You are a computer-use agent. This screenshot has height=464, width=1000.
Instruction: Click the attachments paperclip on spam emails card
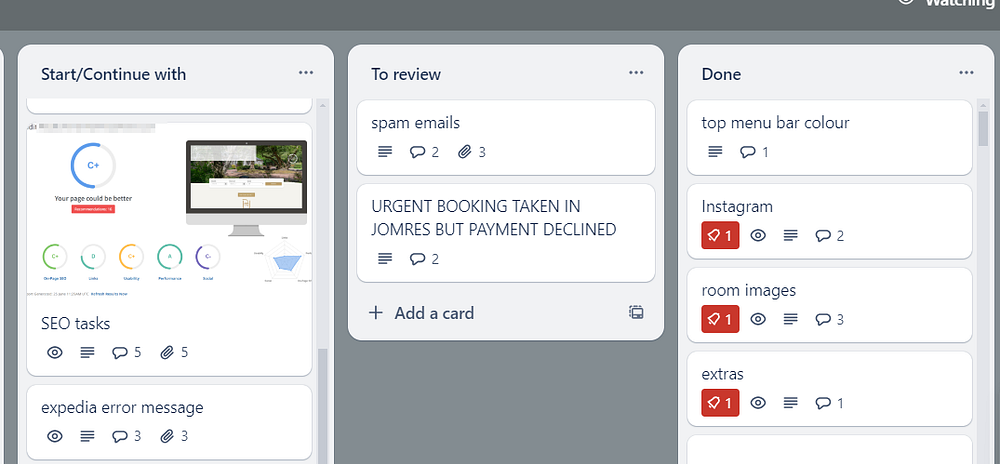click(x=465, y=152)
